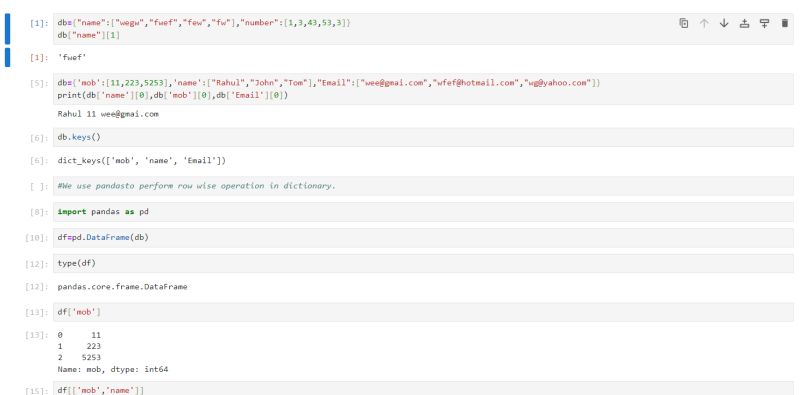Select the pandas.core.frame.DataFrame output
Screen dimensions: 800x395
tap(122, 287)
